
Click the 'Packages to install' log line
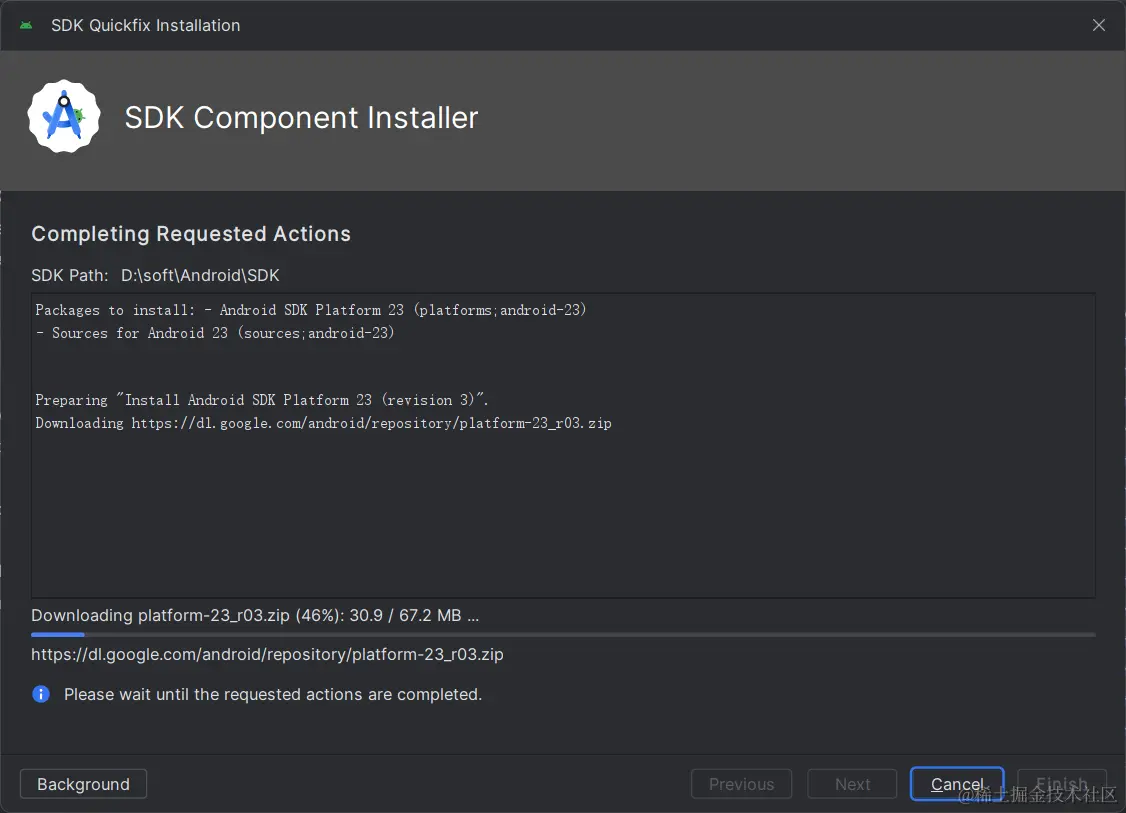pos(310,310)
